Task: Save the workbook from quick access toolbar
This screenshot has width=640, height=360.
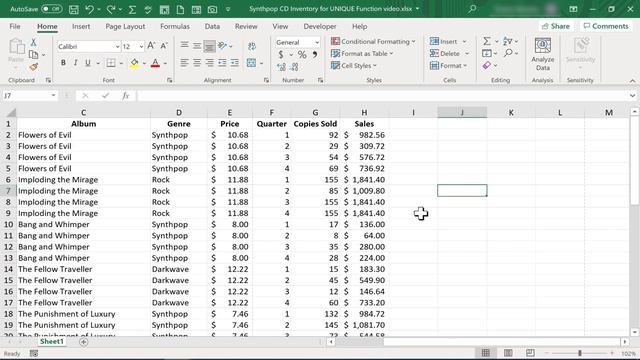Action: click(x=73, y=9)
